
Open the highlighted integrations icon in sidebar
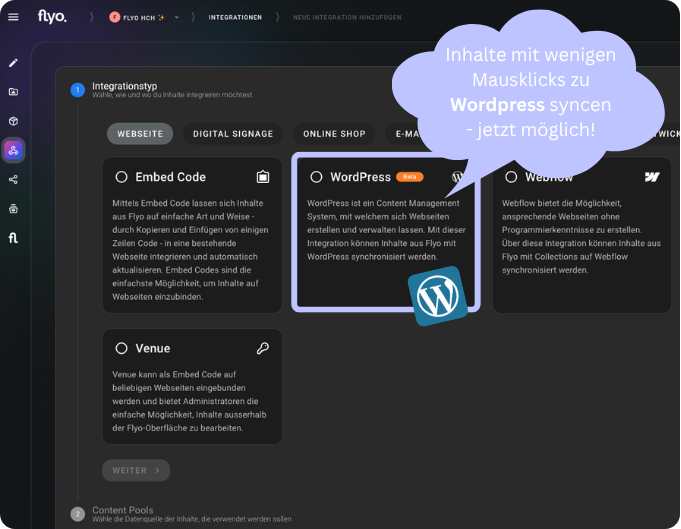coord(13,150)
